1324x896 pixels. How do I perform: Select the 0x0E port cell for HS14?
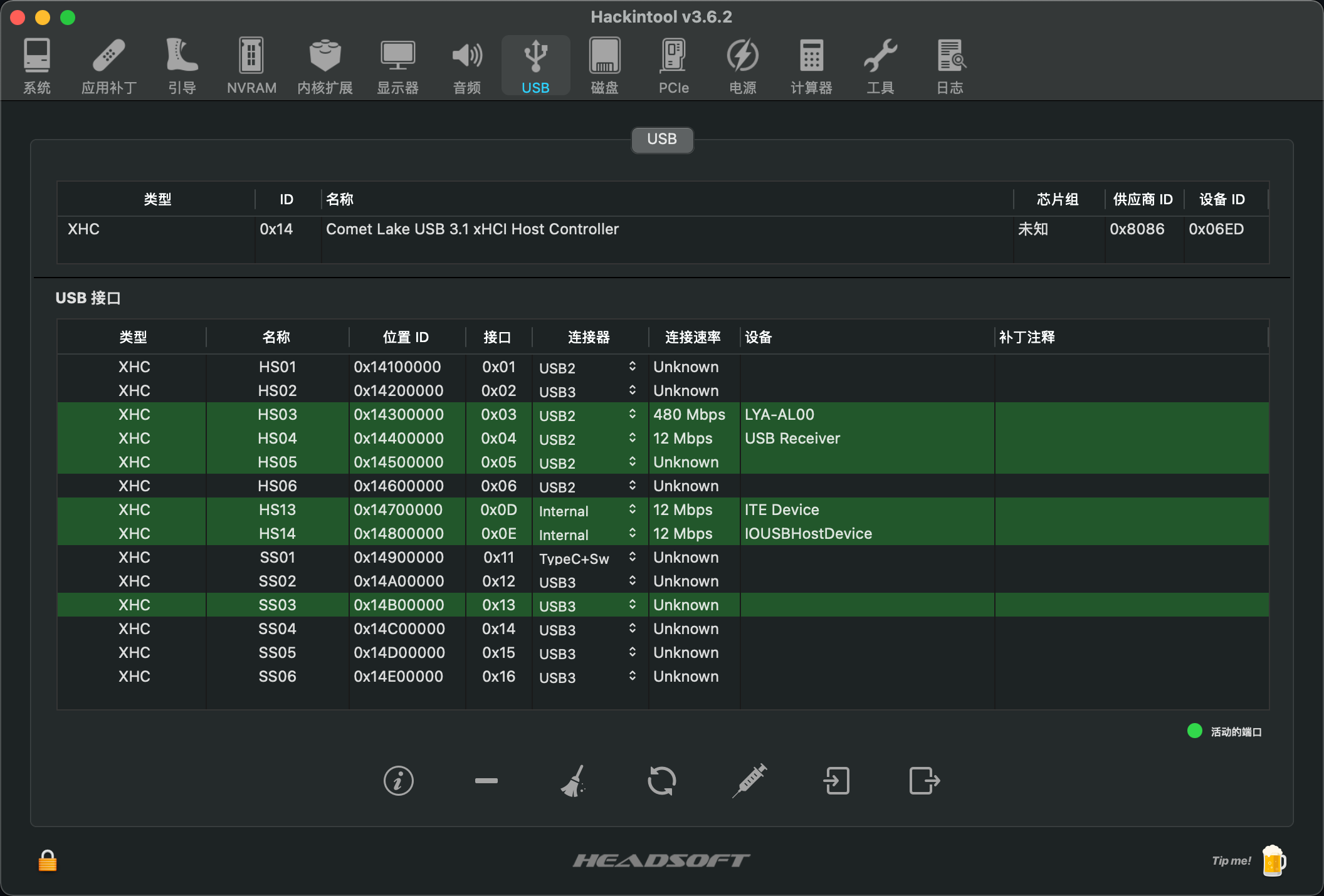pos(498,534)
